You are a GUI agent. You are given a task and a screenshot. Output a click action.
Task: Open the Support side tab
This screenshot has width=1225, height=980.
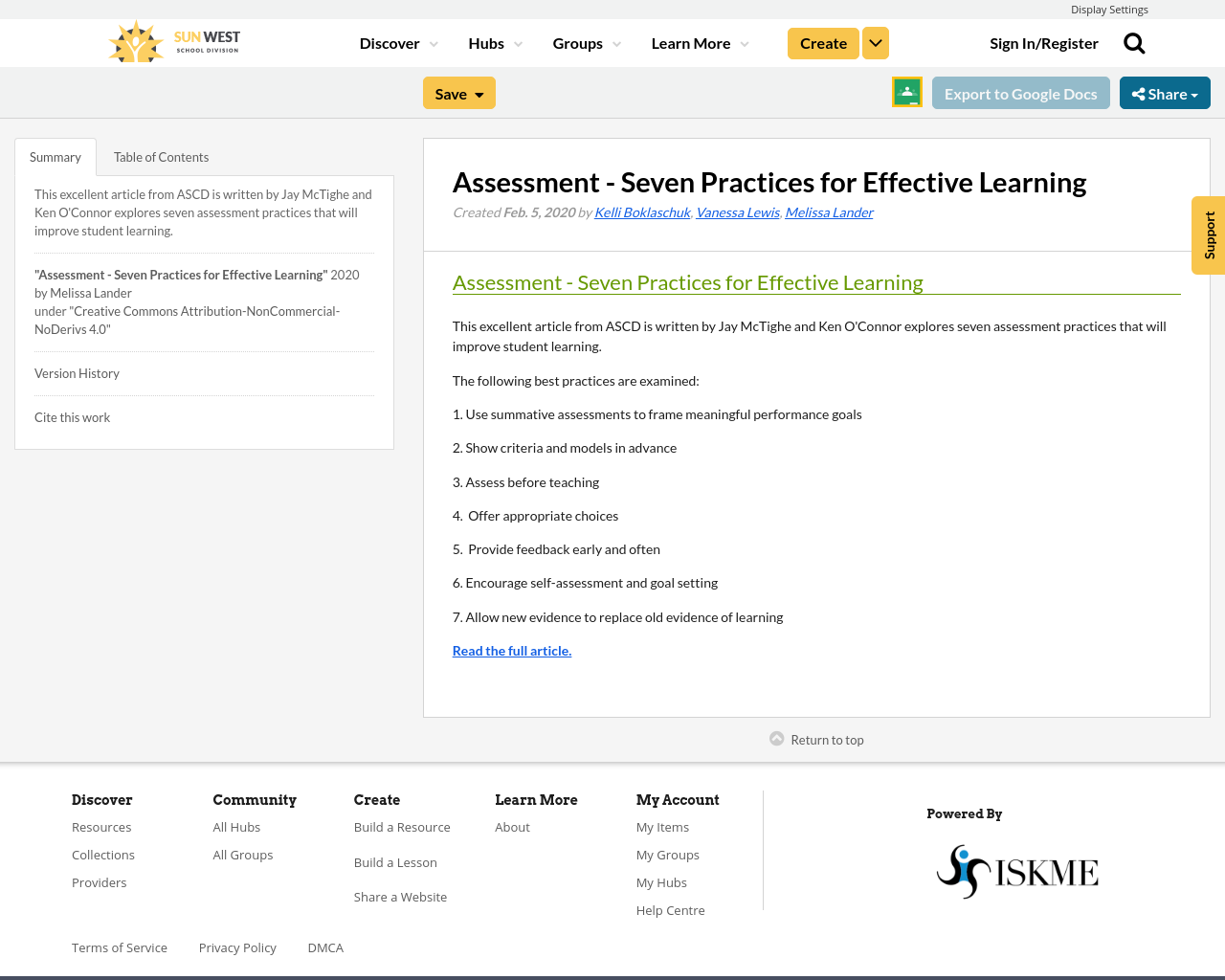click(x=1208, y=234)
